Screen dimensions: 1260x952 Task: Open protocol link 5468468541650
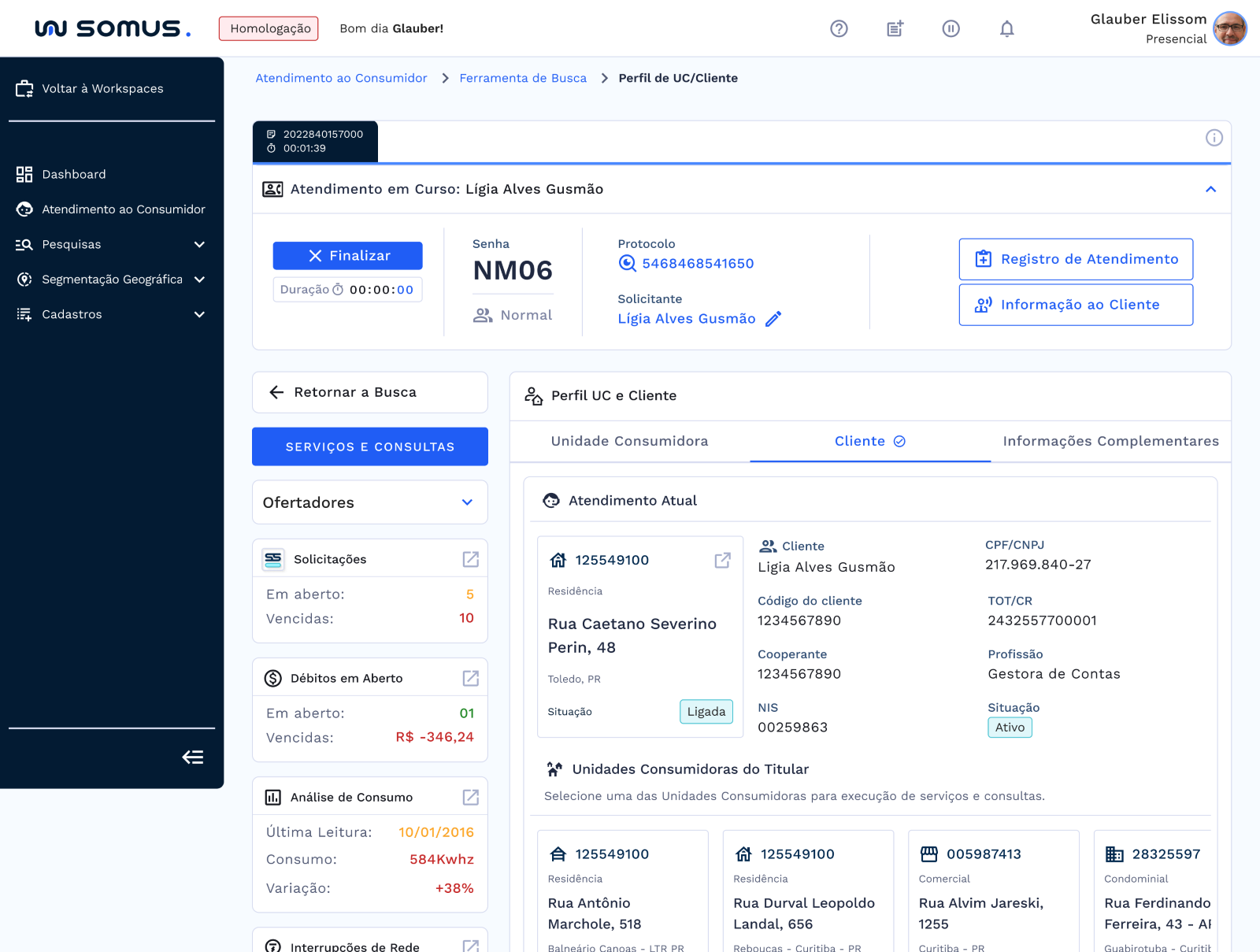pos(697,264)
